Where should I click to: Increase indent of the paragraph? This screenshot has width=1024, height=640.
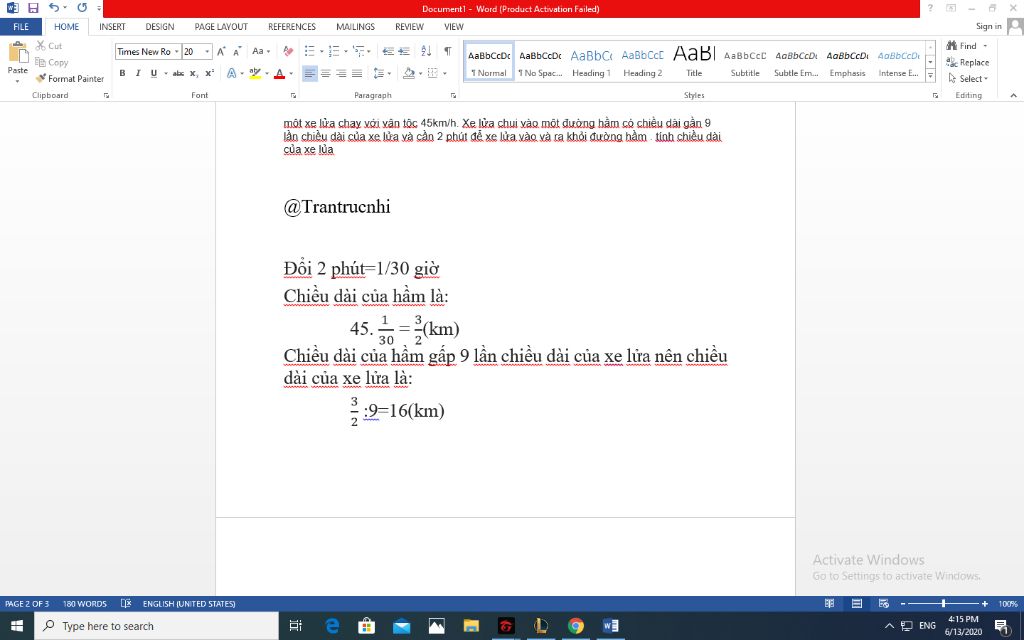coord(404,52)
